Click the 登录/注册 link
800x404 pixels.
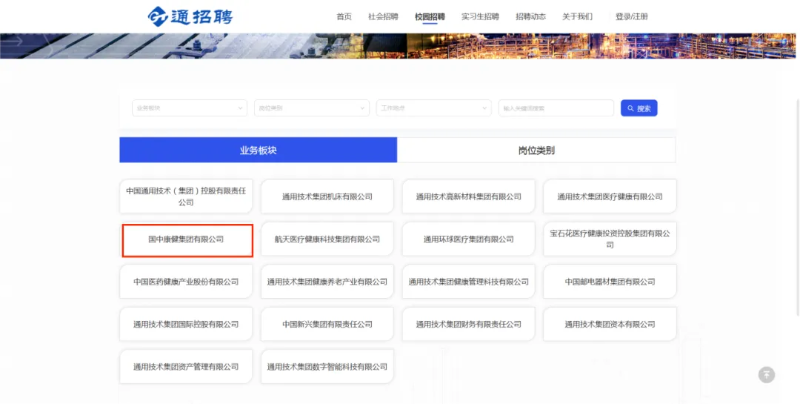(x=631, y=17)
